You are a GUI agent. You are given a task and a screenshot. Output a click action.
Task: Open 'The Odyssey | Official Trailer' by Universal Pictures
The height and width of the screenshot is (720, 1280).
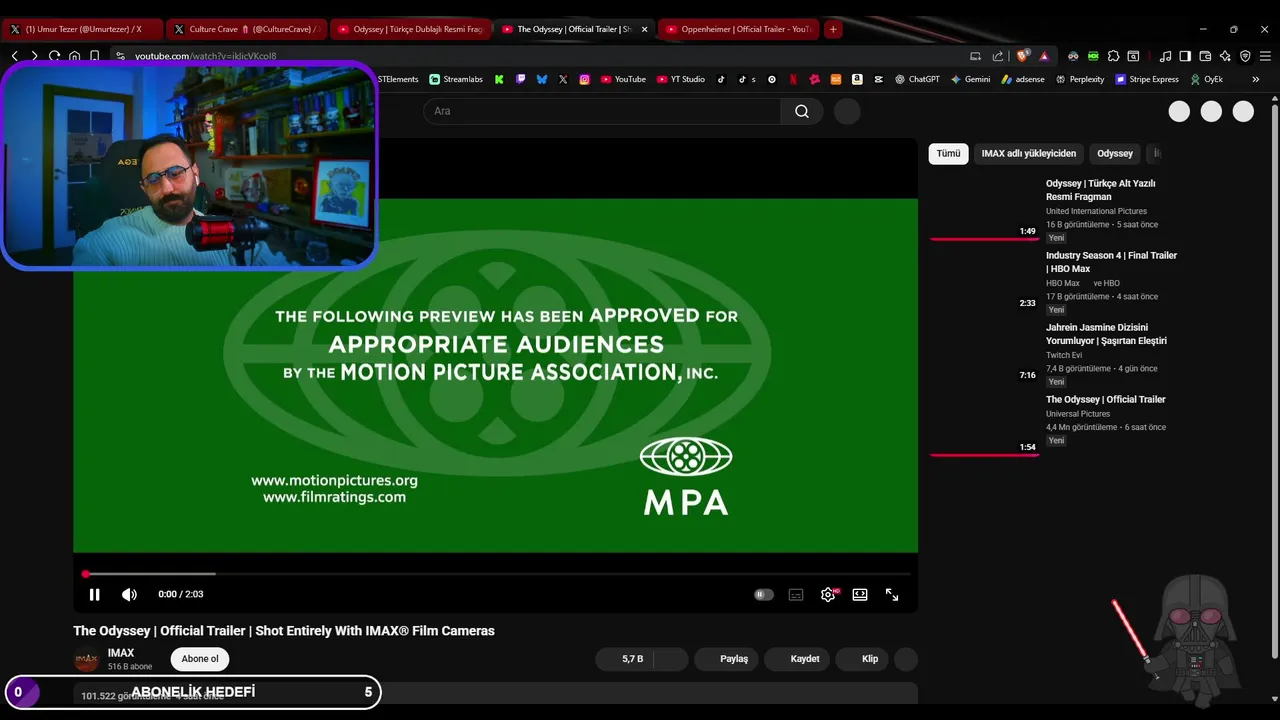tap(1105, 399)
